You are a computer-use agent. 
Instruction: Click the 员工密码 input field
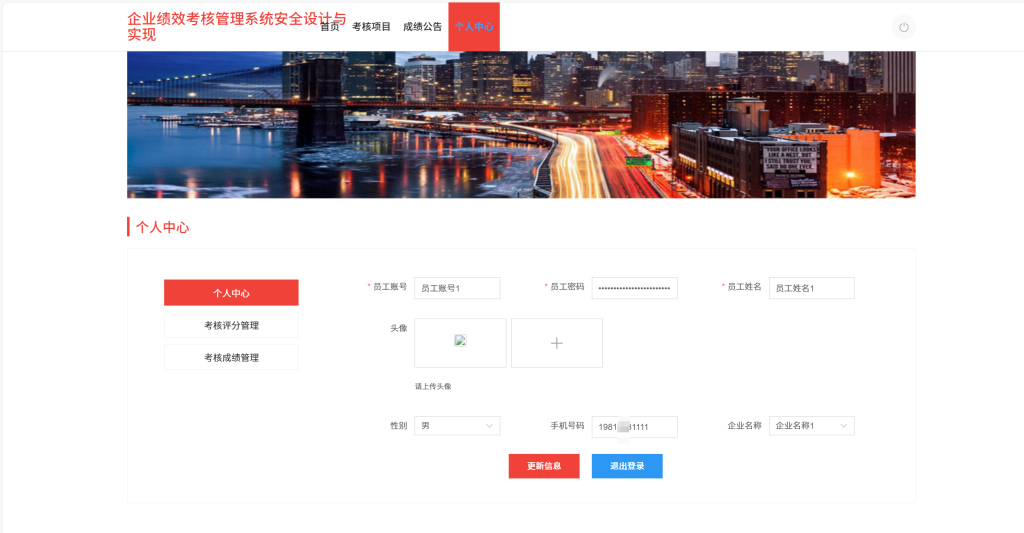[x=635, y=288]
